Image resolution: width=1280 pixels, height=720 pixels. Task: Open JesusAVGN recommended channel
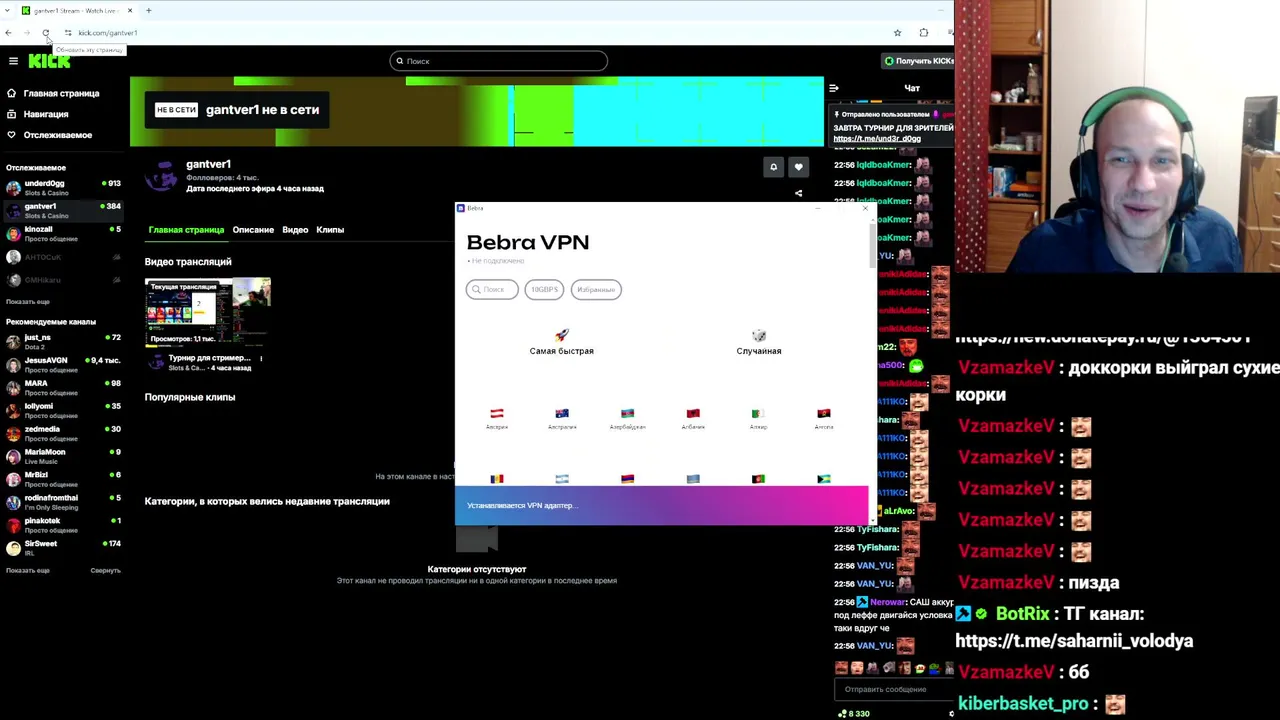(x=62, y=364)
